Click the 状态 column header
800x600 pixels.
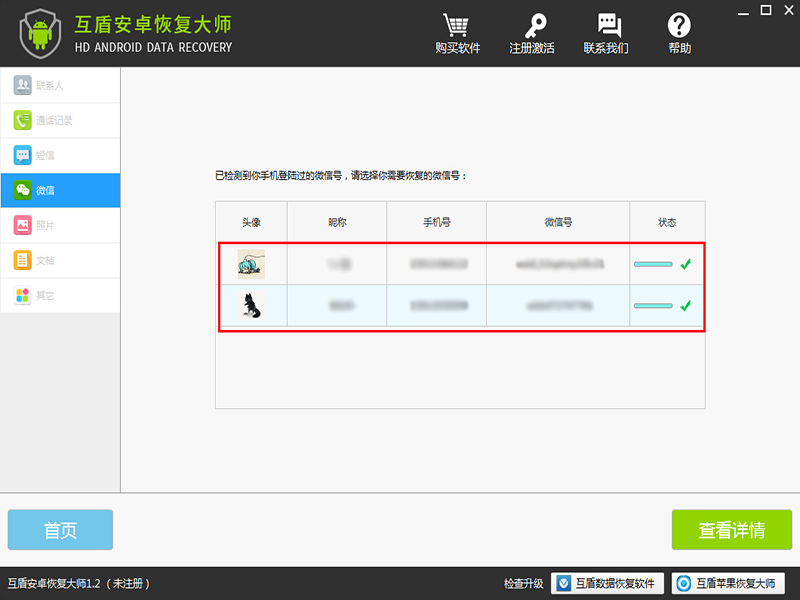pyautogui.click(x=667, y=222)
